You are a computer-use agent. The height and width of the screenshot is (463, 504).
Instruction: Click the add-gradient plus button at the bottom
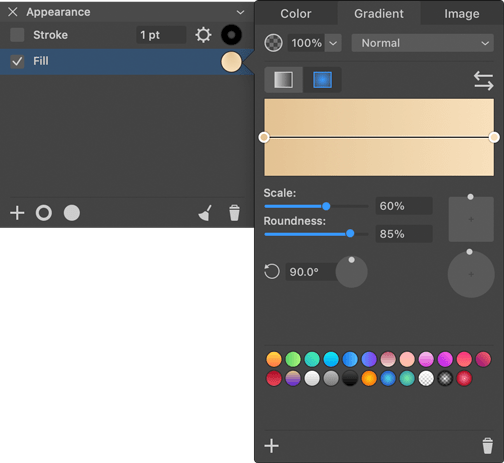[271, 446]
